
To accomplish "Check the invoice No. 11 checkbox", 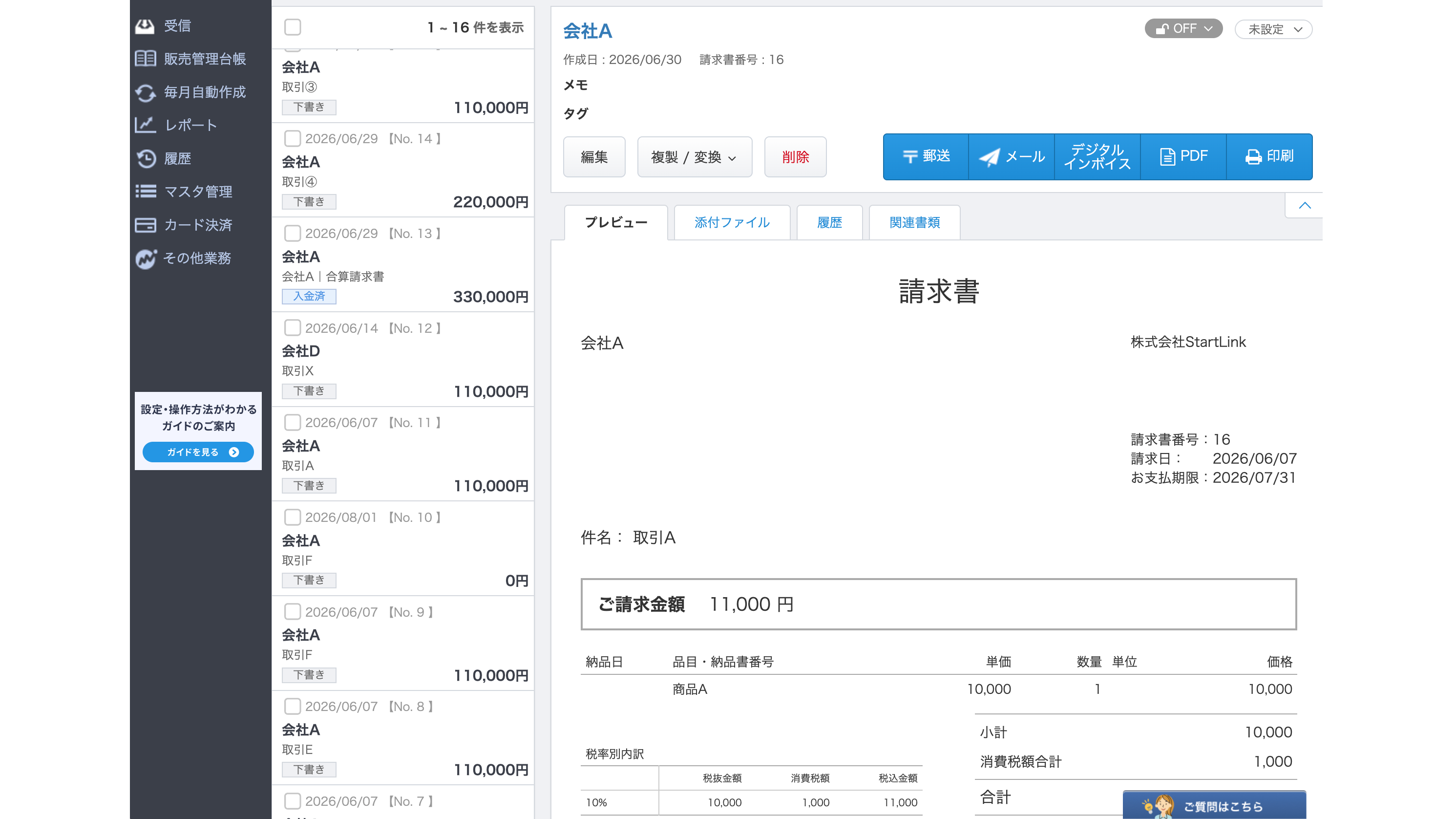I will click(x=292, y=423).
